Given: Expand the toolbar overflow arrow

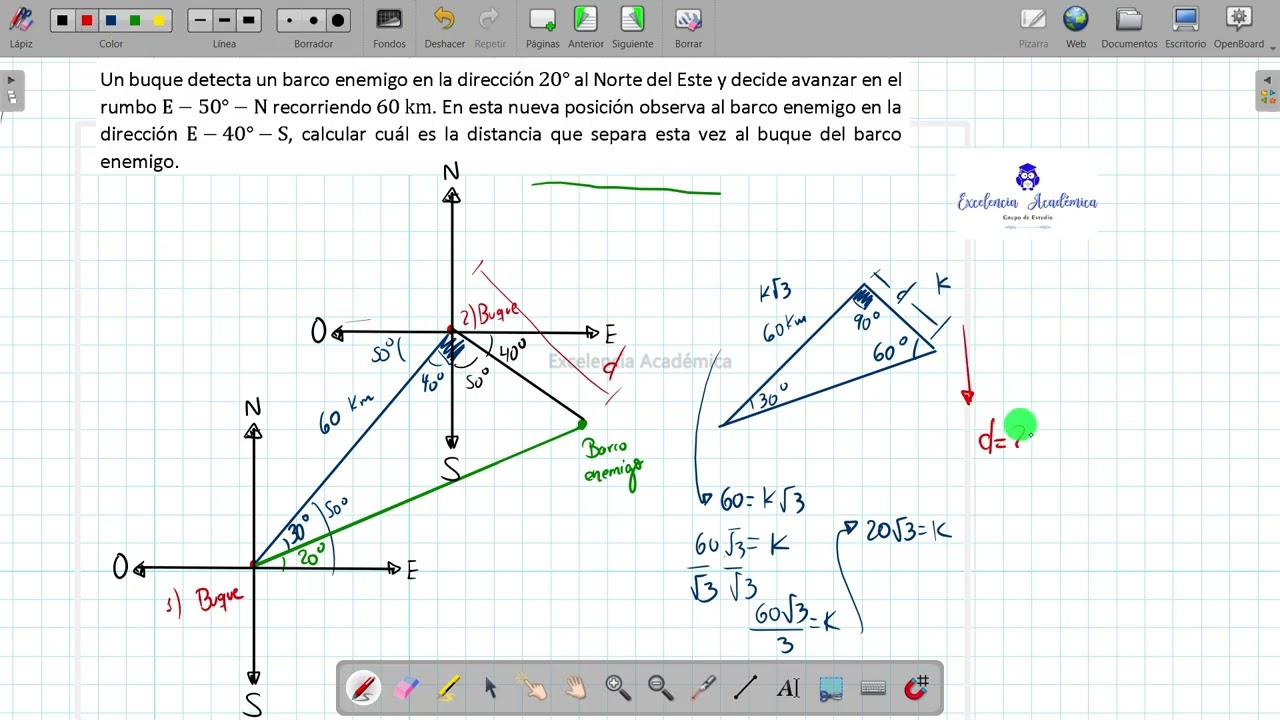Looking at the screenshot, I should click(1272, 46).
